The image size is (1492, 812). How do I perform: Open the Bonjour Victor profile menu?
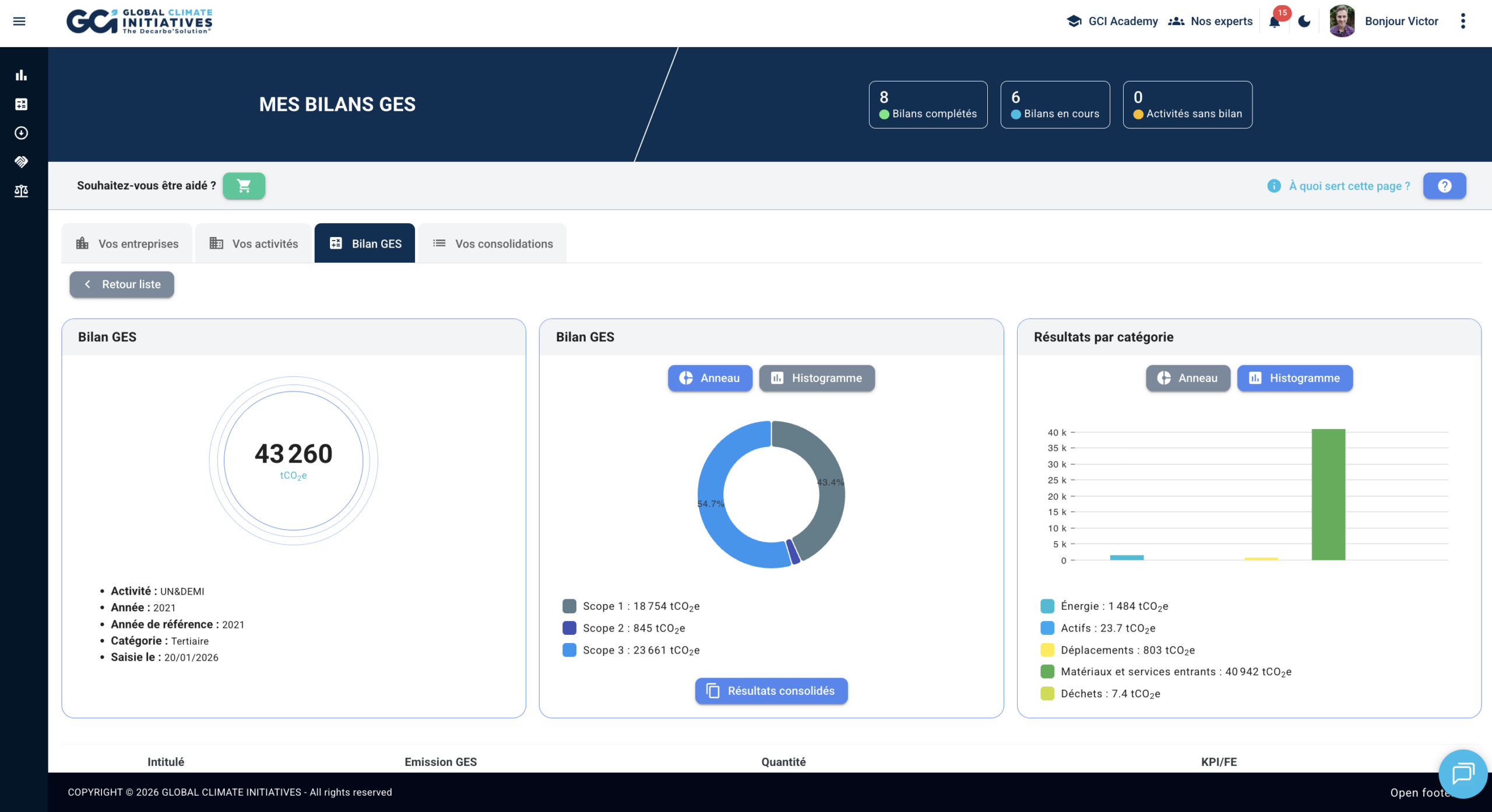1400,22
